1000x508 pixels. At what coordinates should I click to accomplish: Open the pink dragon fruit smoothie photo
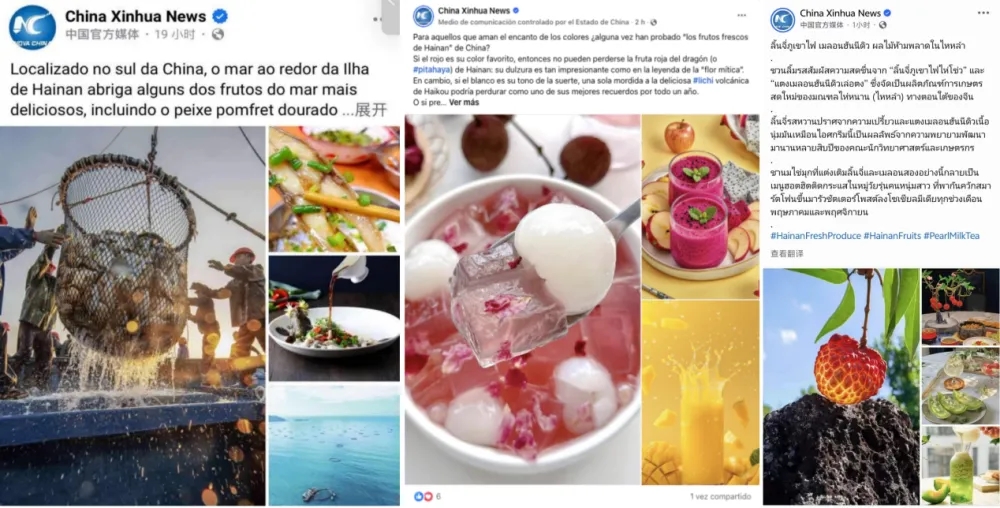(700, 206)
